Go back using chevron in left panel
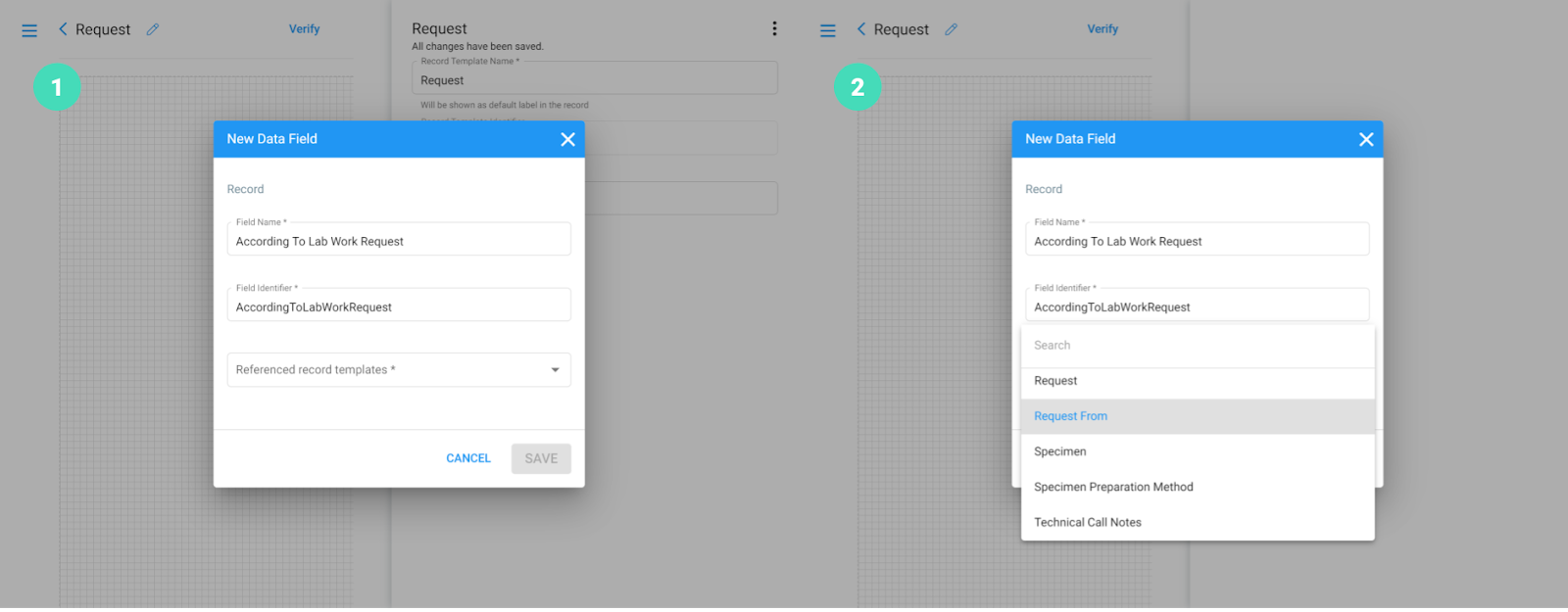The height and width of the screenshot is (612, 1568). [63, 29]
